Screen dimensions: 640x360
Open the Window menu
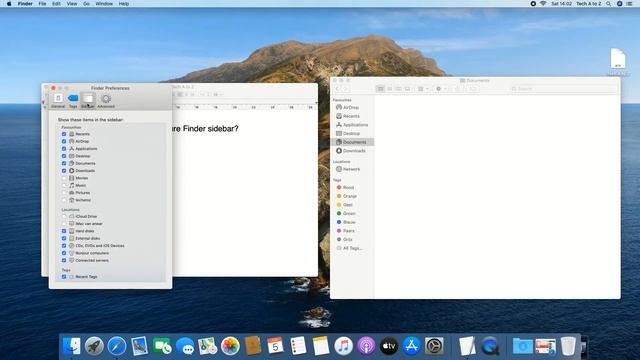(x=104, y=4)
